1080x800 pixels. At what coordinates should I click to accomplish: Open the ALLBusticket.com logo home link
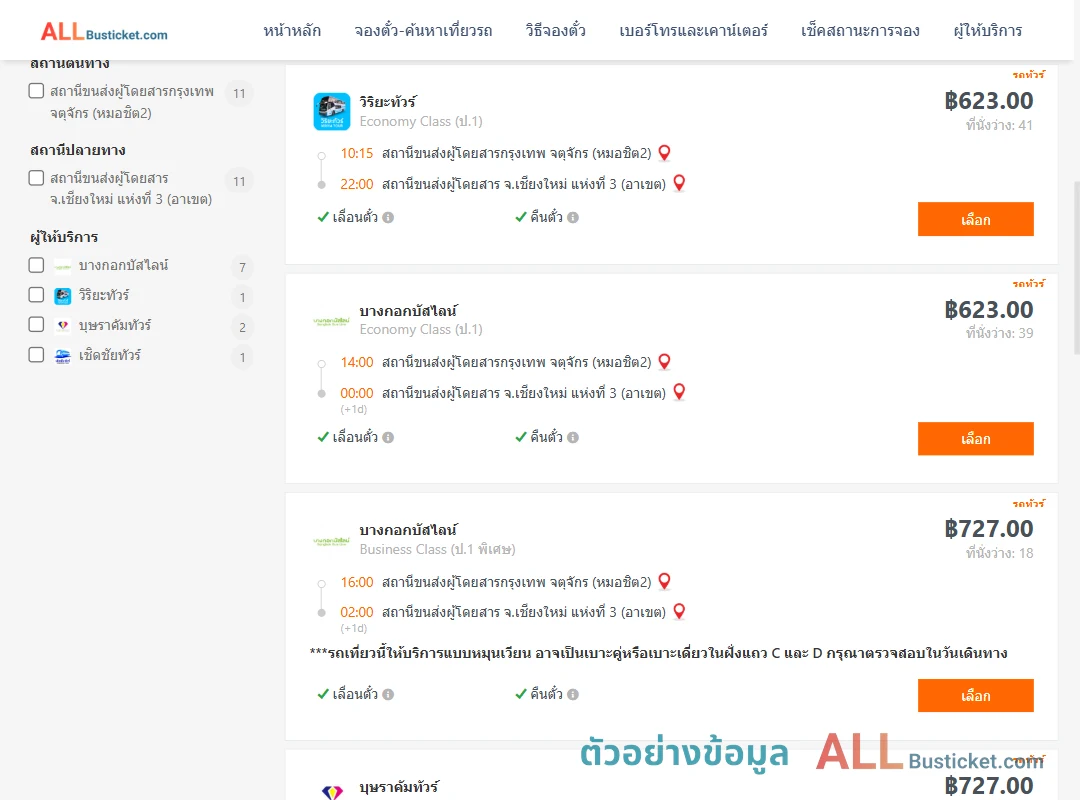click(x=104, y=32)
